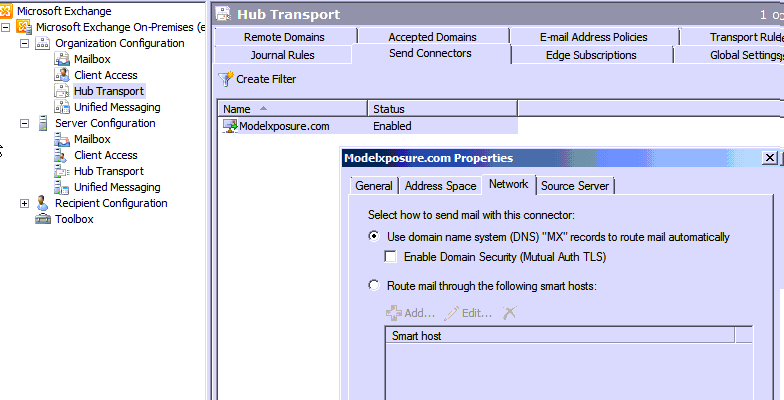This screenshot has width=784, height=400.
Task: Click the disabled Edit smart host pencil icon
Action: [451, 314]
